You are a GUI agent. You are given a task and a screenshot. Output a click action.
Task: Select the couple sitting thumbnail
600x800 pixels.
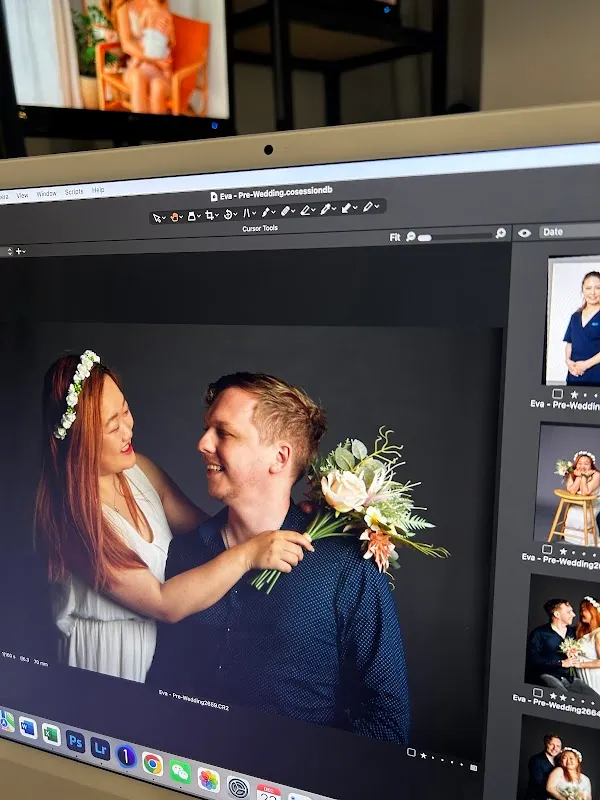(x=563, y=633)
